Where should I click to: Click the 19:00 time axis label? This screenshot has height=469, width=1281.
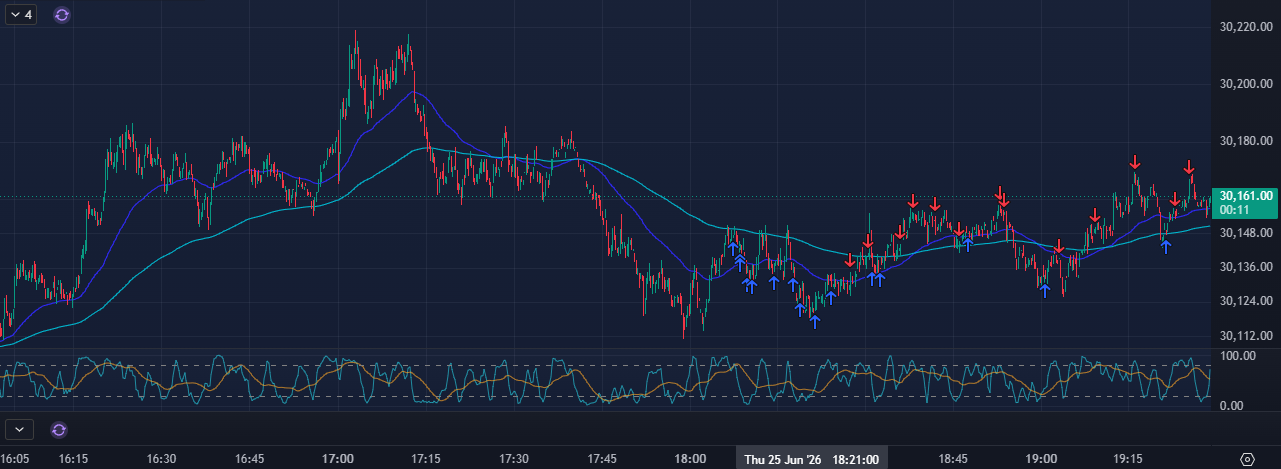pyautogui.click(x=1041, y=458)
